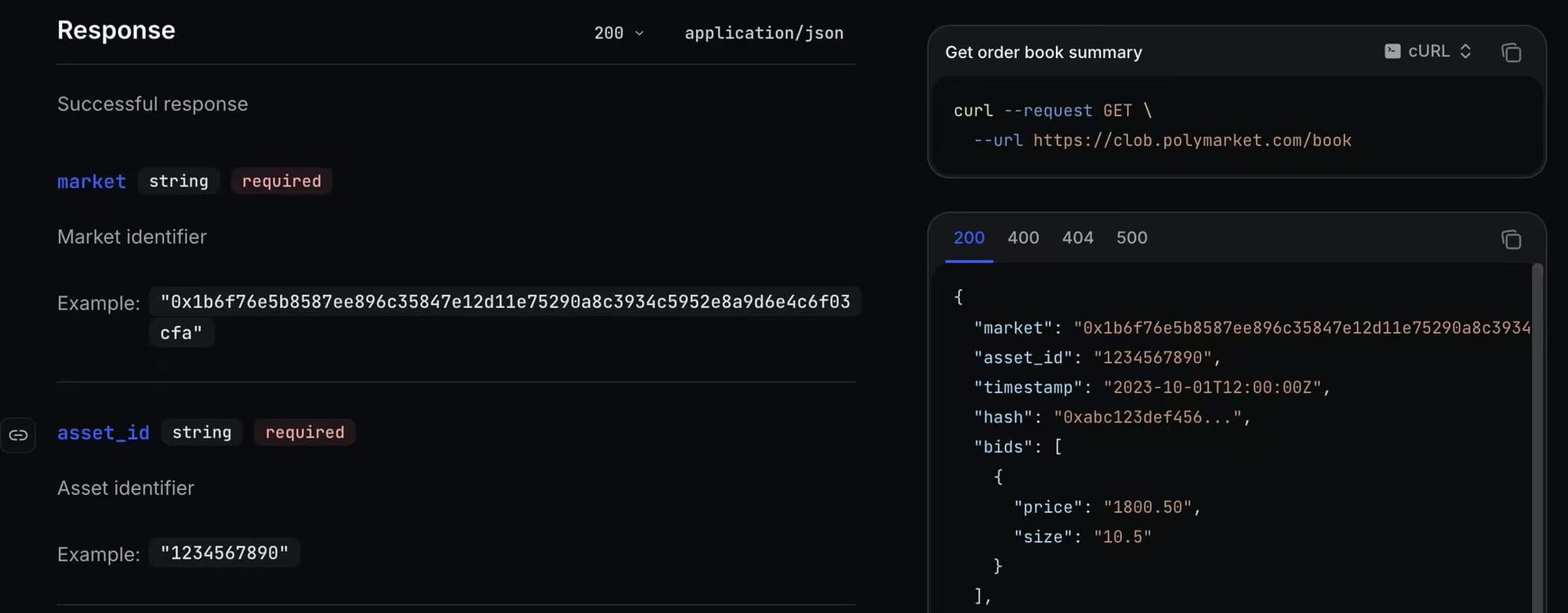Click the terminal icon next to cURL

pos(1392,52)
